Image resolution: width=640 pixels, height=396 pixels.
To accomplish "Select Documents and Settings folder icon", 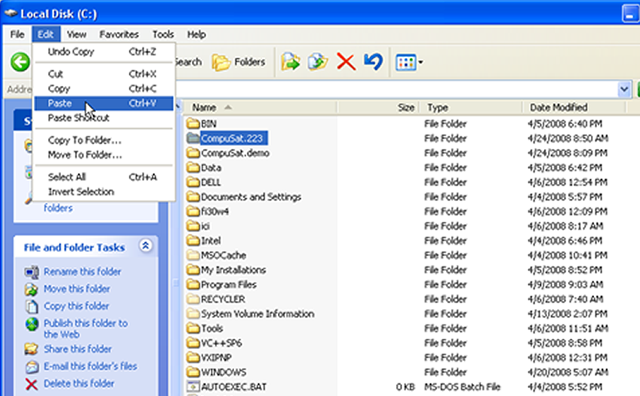I will coord(193,197).
